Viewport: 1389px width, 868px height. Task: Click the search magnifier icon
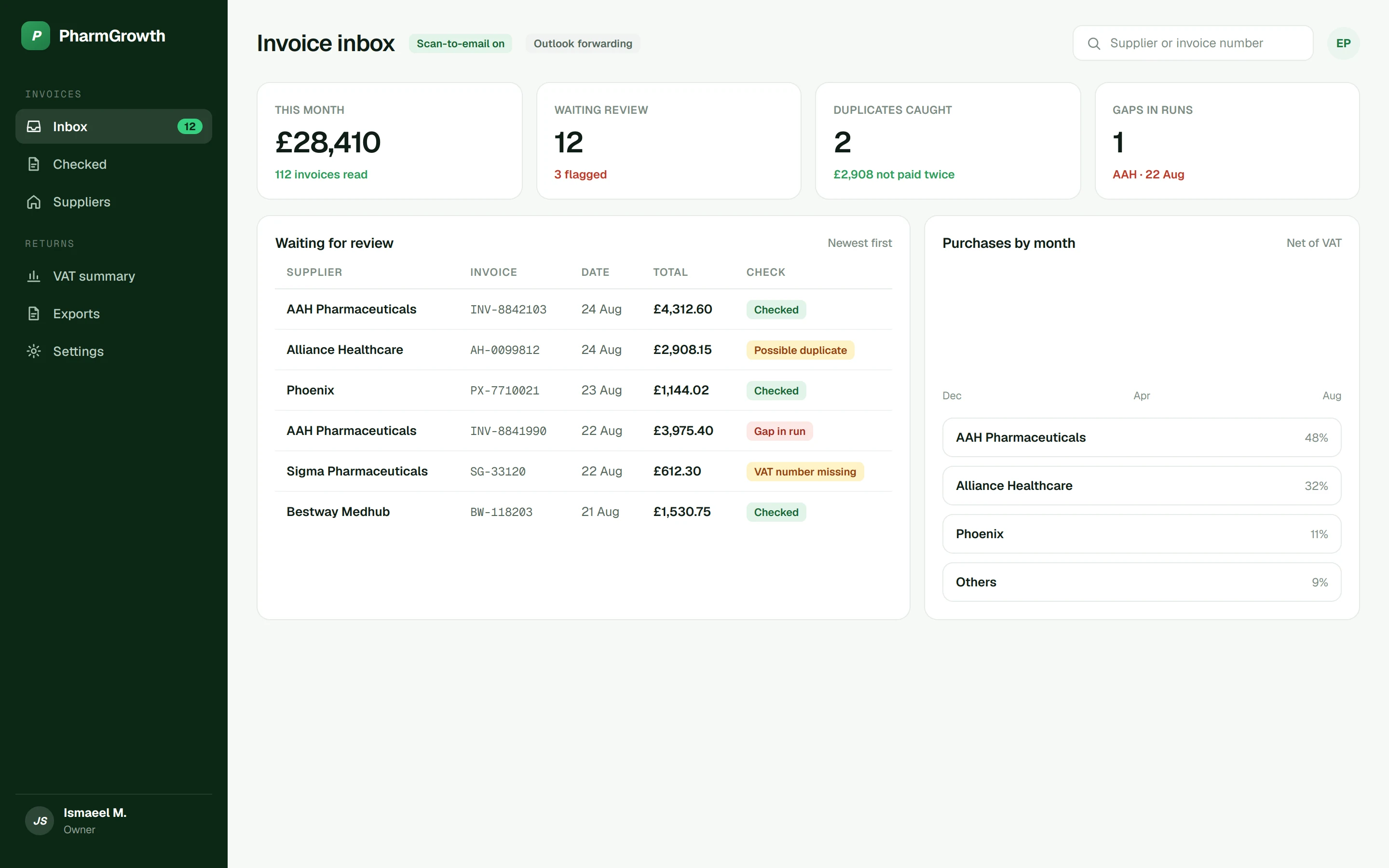coord(1094,43)
